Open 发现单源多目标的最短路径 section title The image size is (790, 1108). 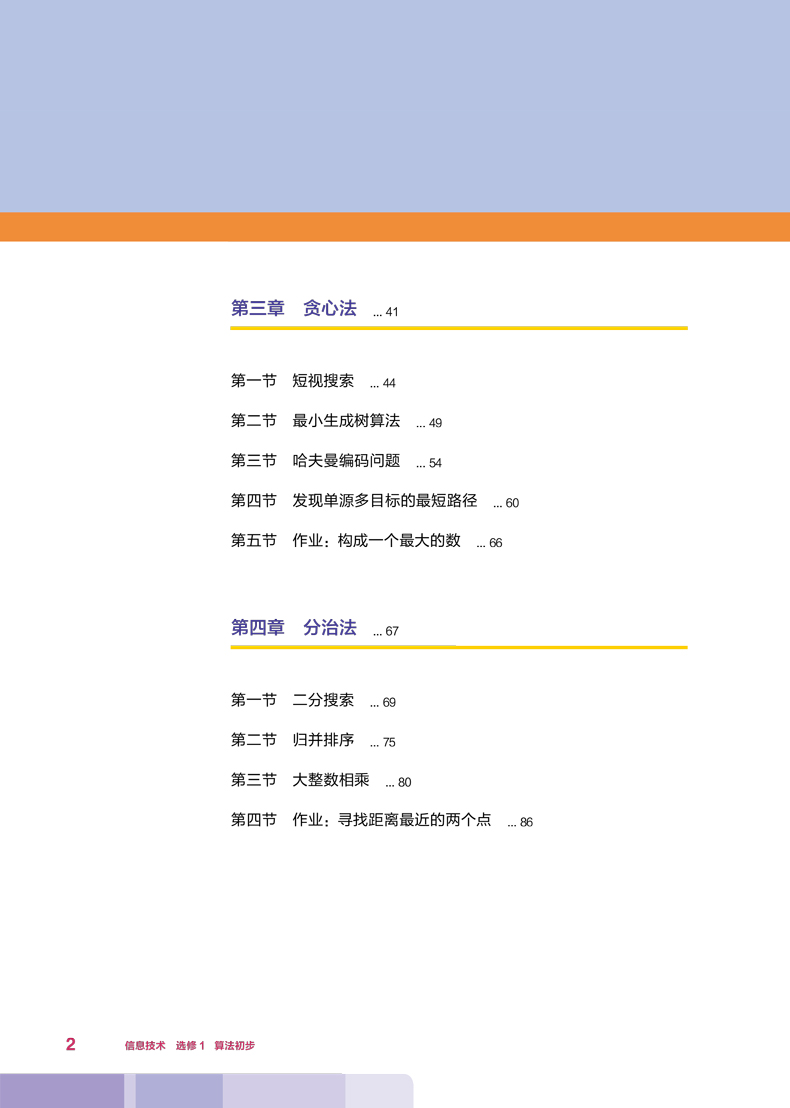pos(385,501)
